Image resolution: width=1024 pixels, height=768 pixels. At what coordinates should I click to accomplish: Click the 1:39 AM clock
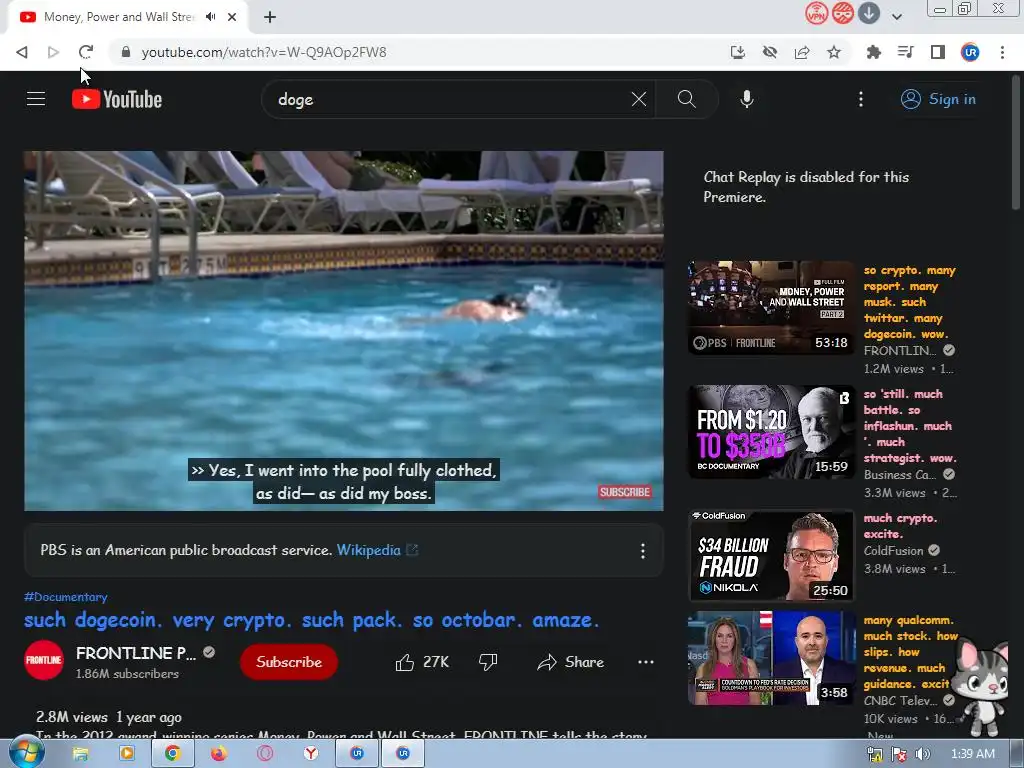(x=972, y=754)
